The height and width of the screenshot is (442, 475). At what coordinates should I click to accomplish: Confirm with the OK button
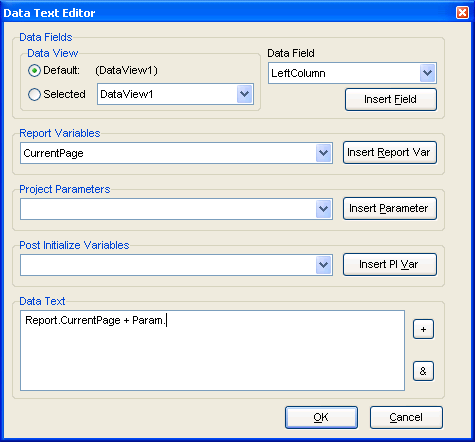321,417
